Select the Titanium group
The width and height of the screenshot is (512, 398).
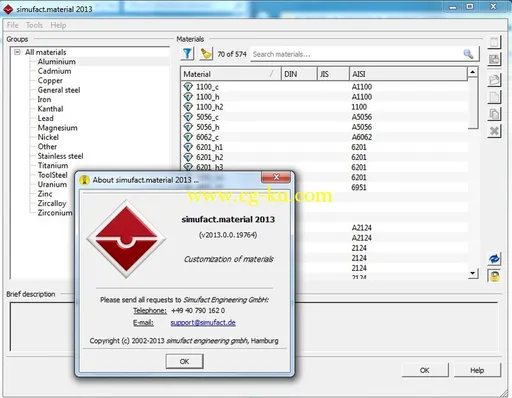pyautogui.click(x=53, y=165)
